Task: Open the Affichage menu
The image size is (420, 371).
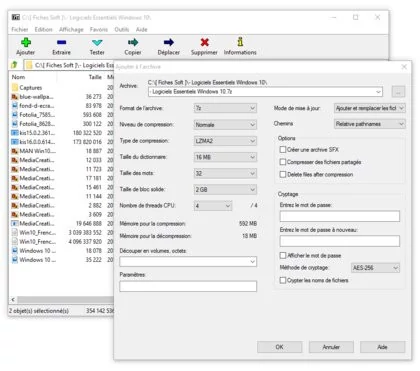Action: point(71,30)
